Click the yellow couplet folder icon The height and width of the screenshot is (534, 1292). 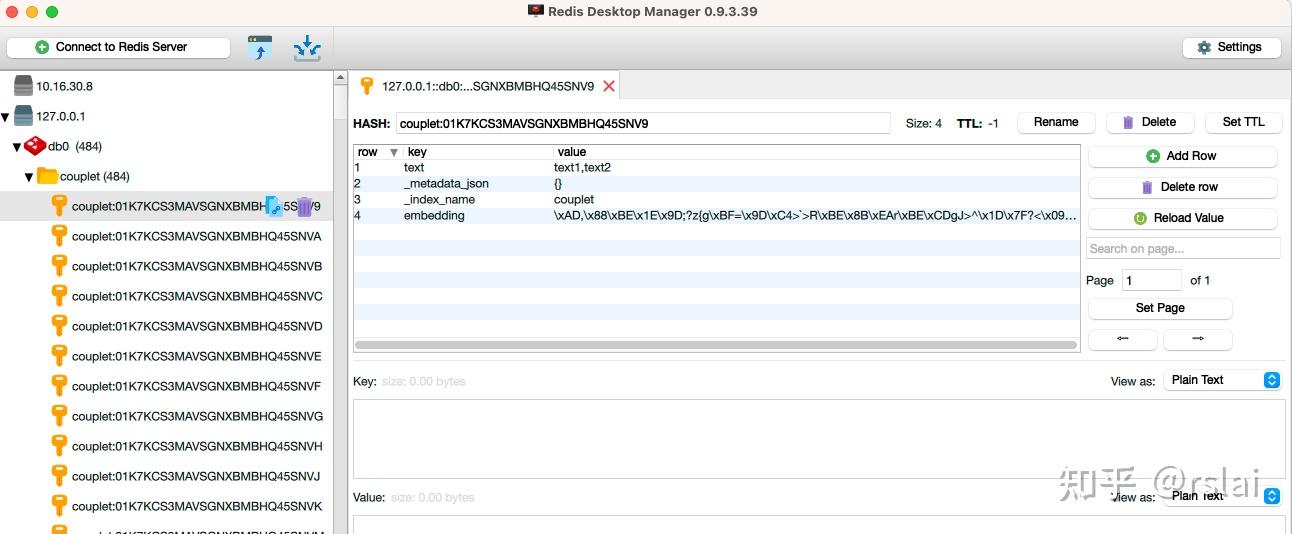click(x=47, y=176)
